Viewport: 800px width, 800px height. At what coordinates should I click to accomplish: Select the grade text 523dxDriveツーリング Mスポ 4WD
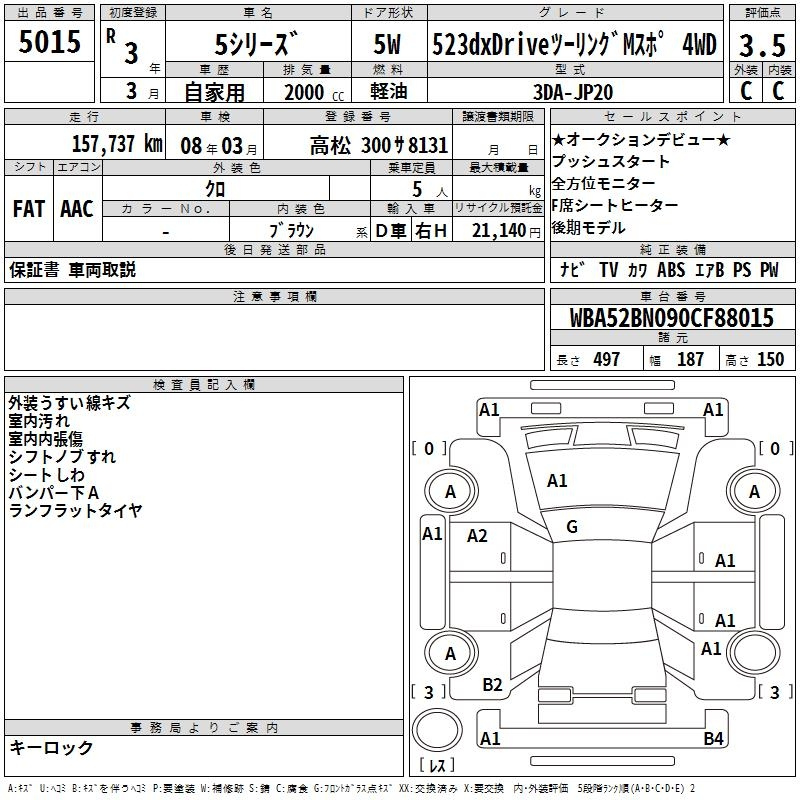point(574,44)
